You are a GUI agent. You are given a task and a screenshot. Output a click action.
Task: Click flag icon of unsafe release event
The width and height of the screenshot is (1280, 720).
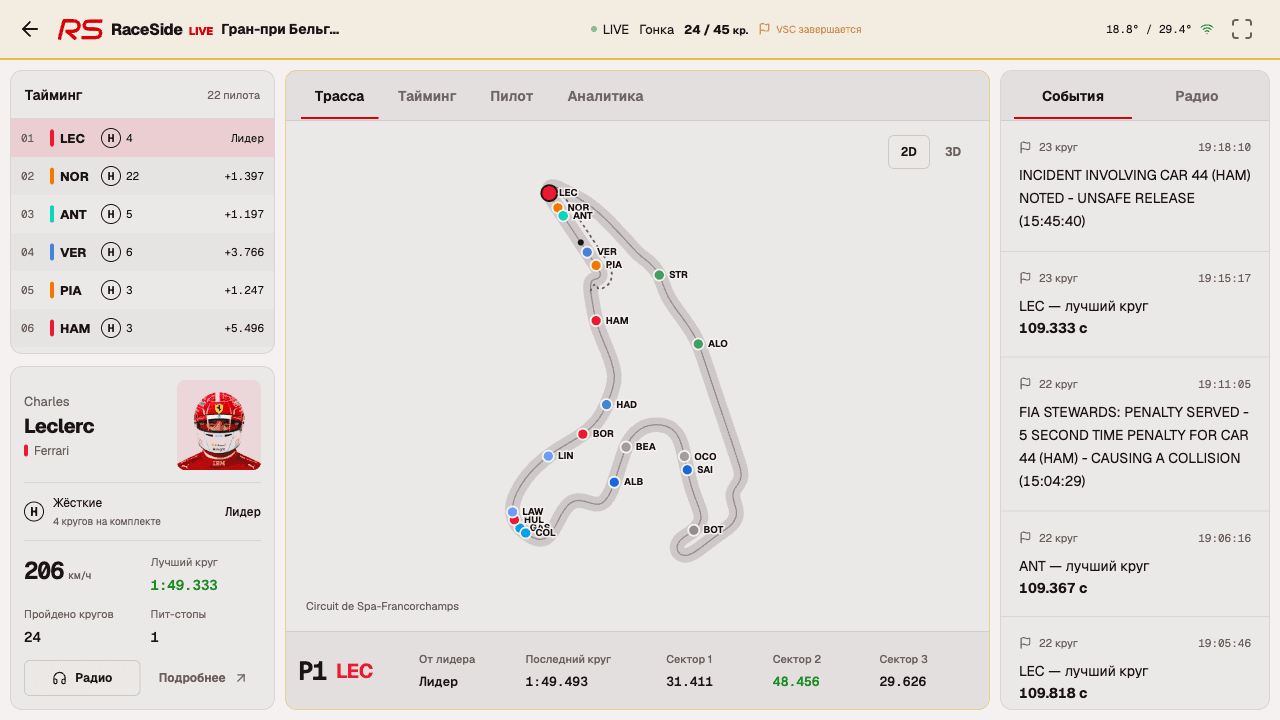click(x=1025, y=147)
